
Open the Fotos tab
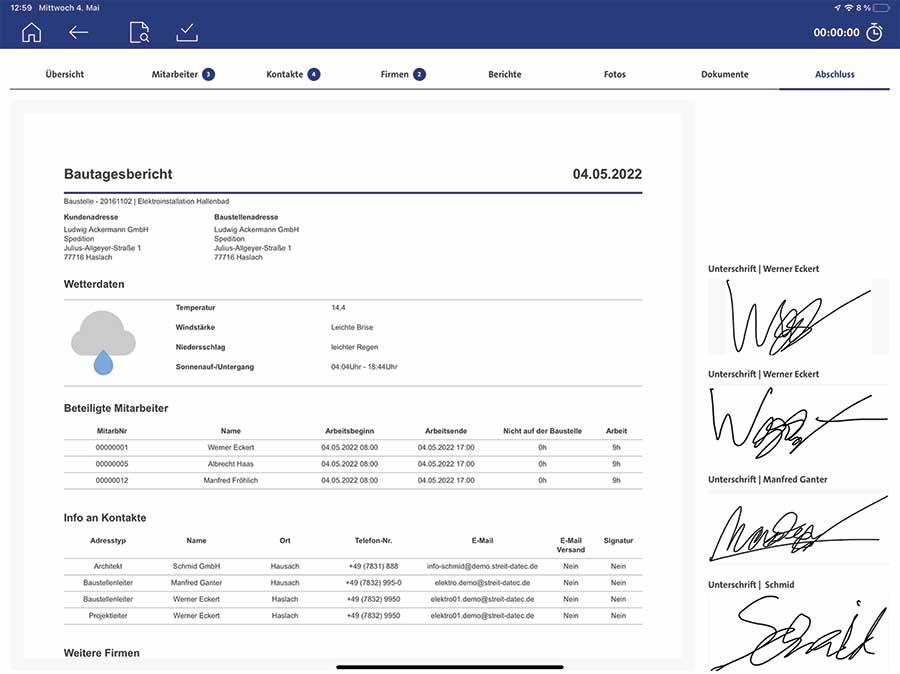coord(615,74)
